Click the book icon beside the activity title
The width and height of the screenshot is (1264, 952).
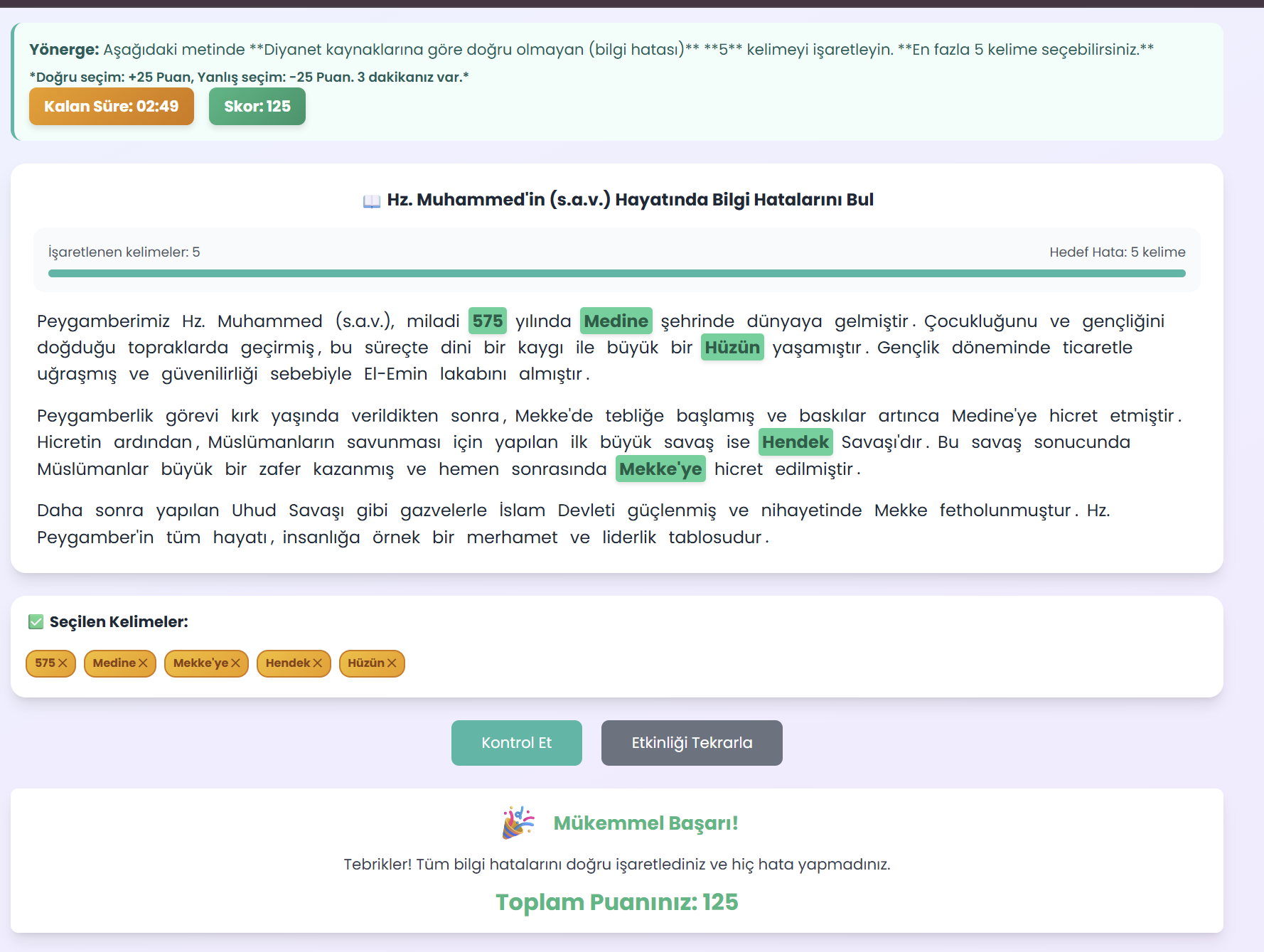(372, 201)
